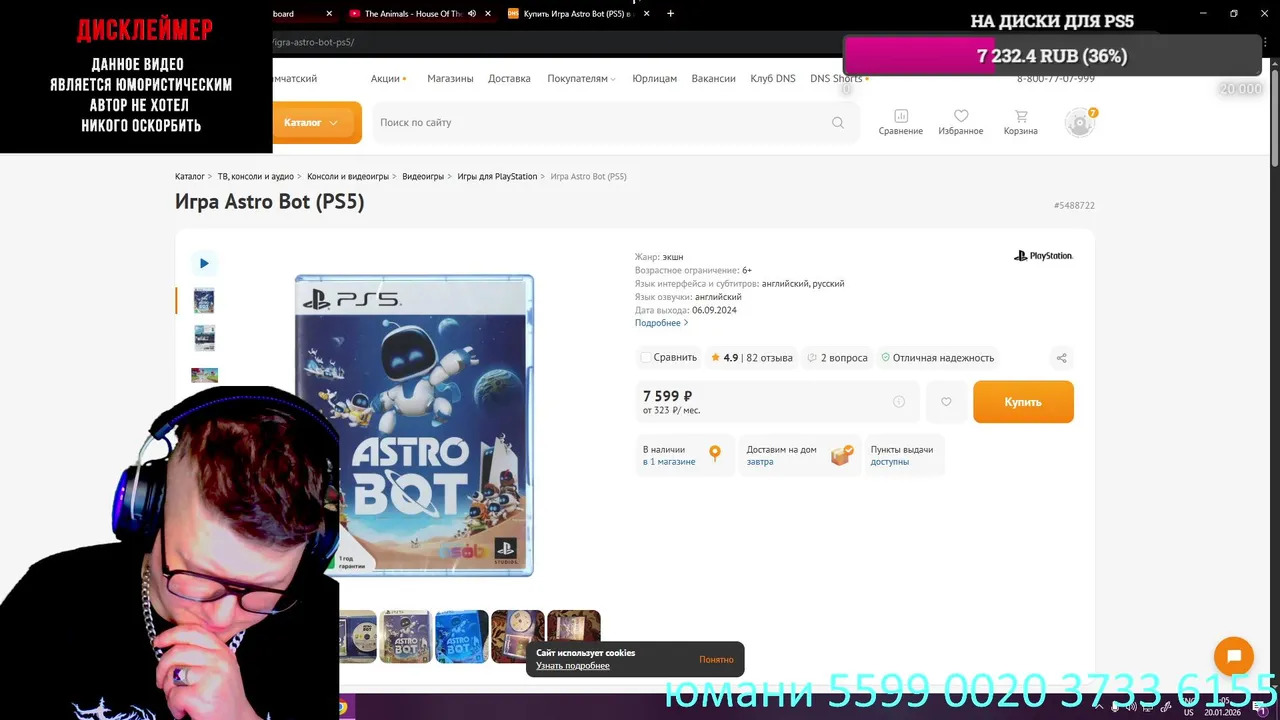Open the Корзина shopping cart icon
1280x720 pixels.
click(x=1020, y=122)
